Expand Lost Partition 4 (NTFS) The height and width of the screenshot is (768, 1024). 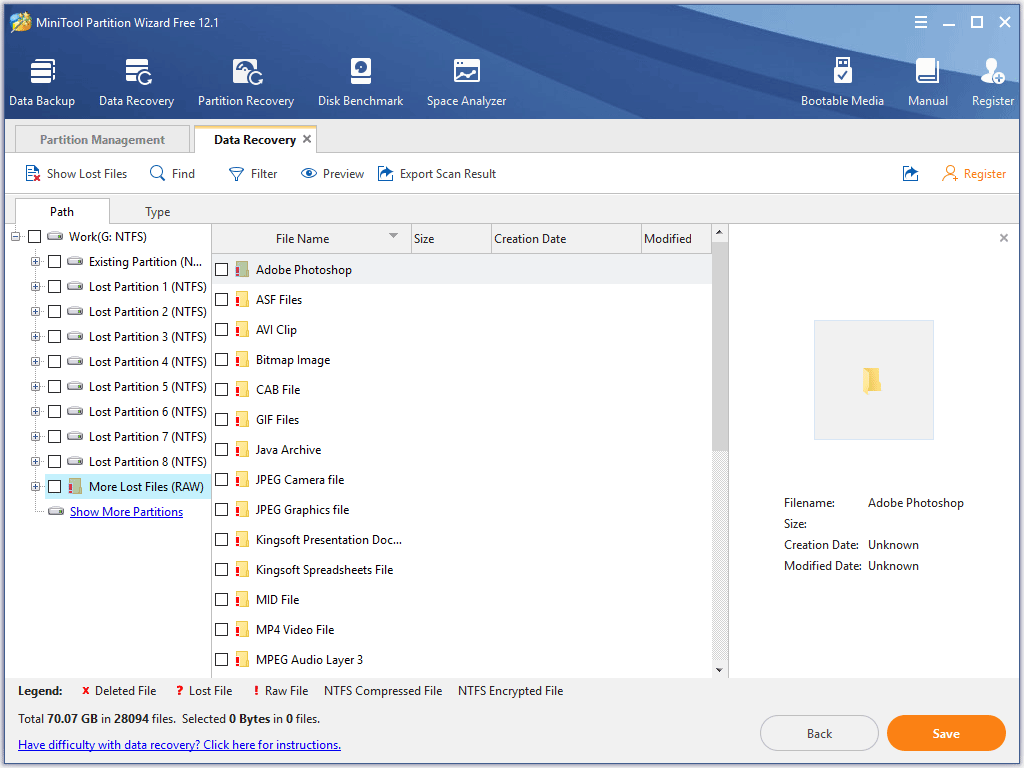(x=35, y=361)
